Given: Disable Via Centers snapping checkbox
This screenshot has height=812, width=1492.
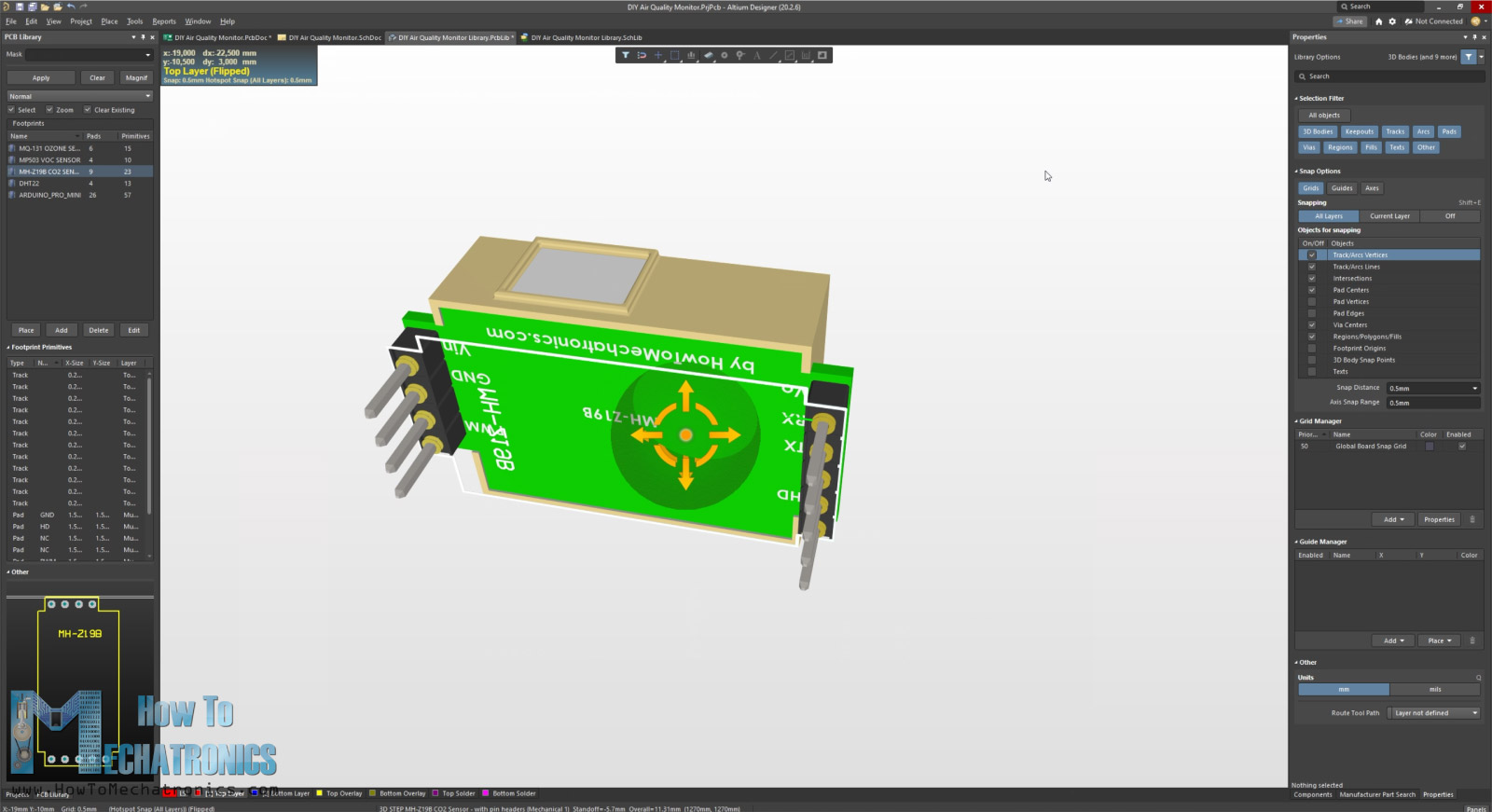Looking at the screenshot, I should click(1312, 325).
